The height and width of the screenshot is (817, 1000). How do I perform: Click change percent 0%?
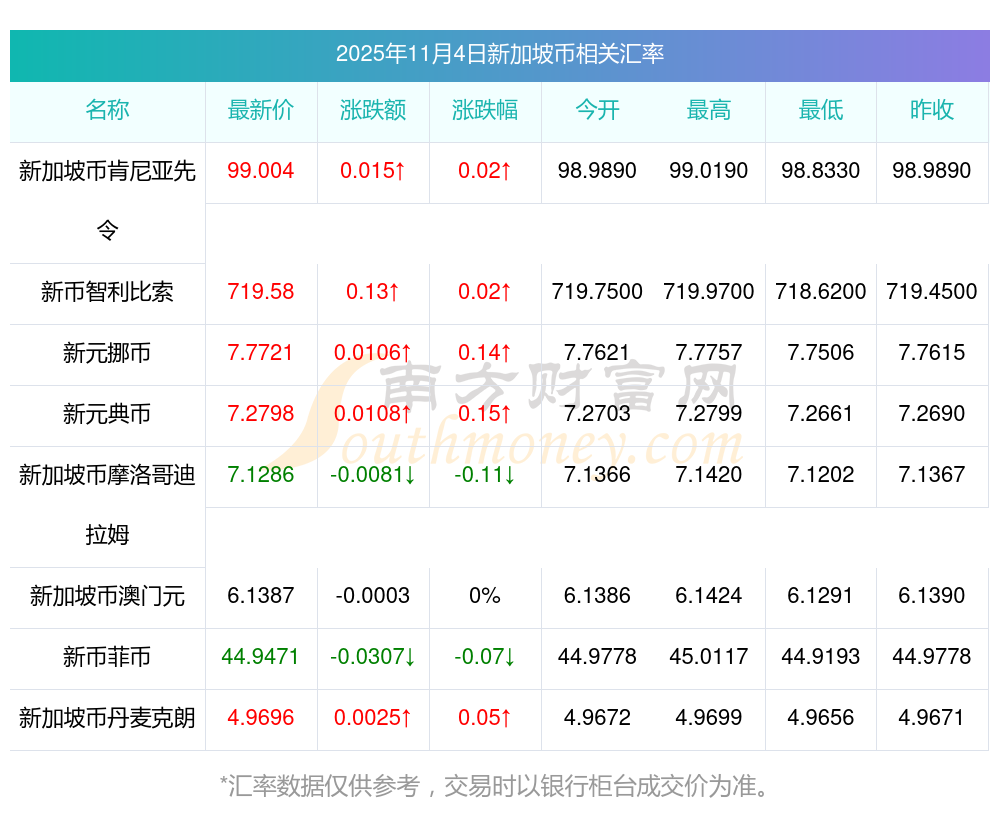point(485,596)
